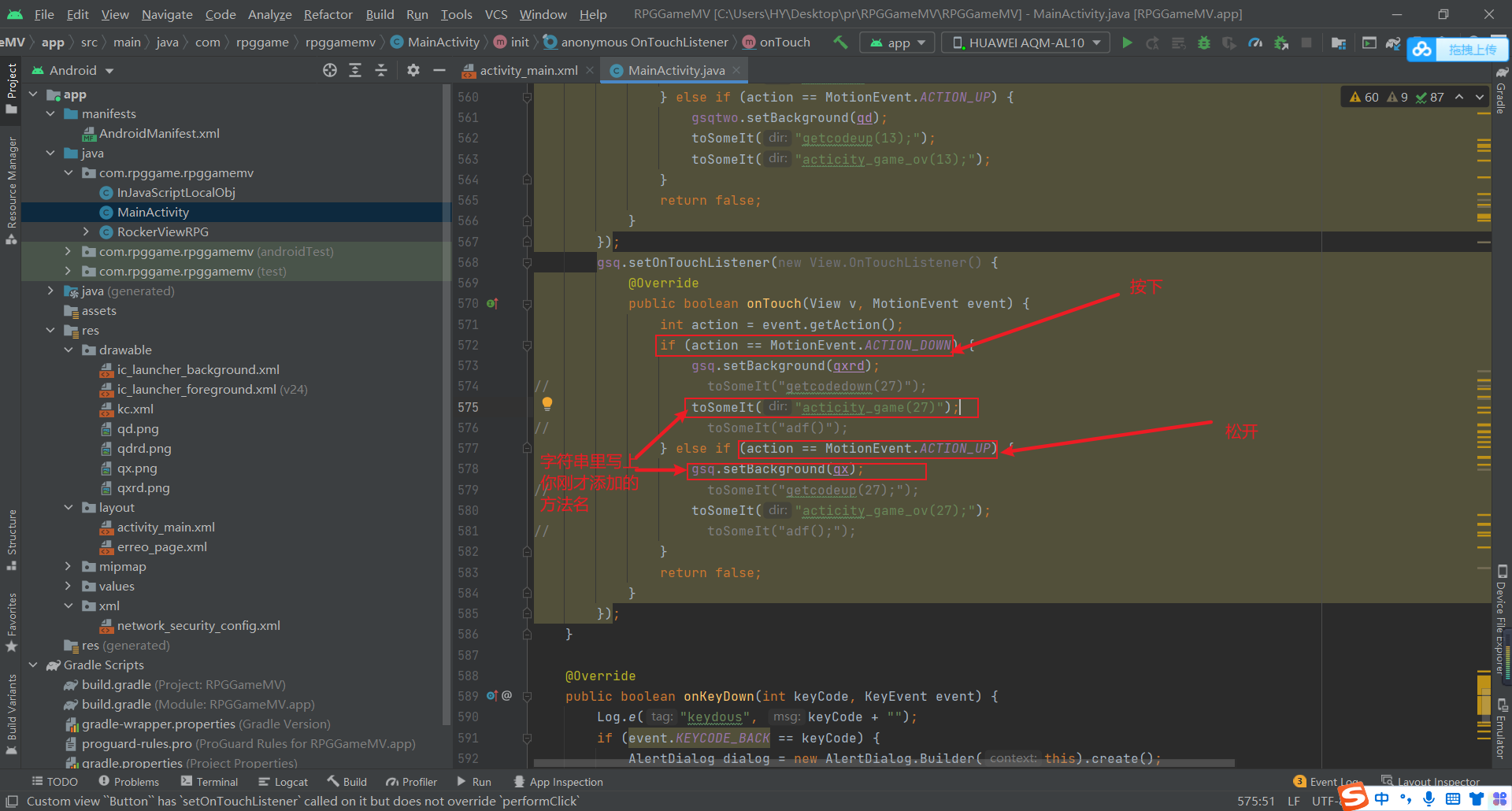
Task: Click Select Opened File target icon
Action: (x=330, y=71)
